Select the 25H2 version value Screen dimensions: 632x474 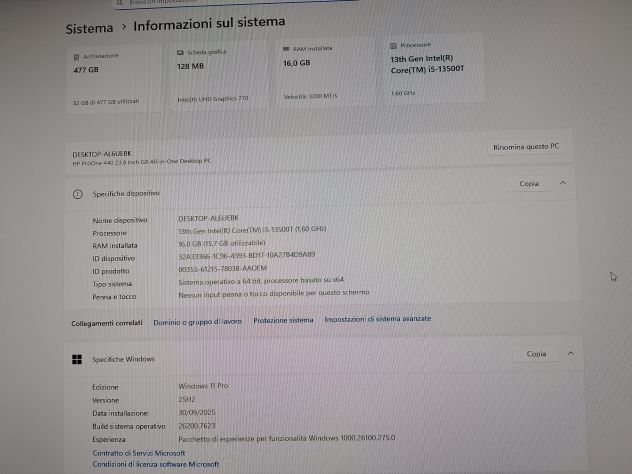(187, 399)
